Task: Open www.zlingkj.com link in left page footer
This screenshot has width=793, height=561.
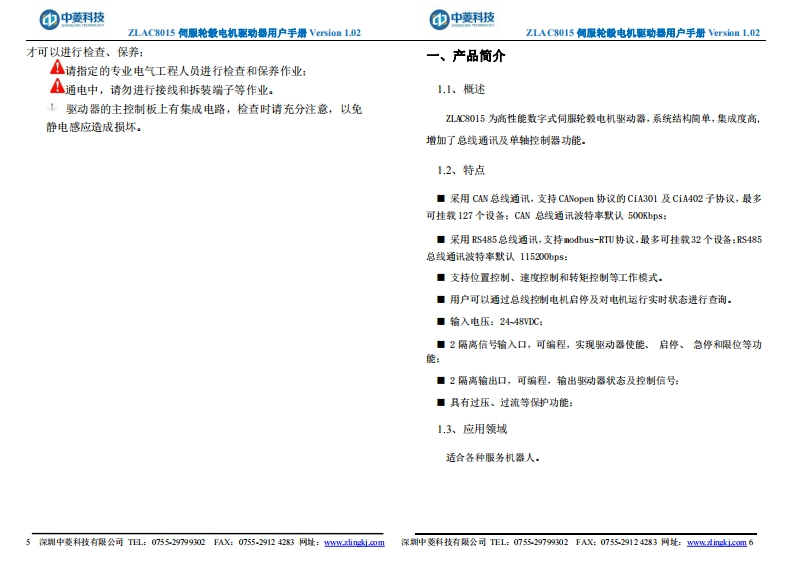Action: (x=355, y=542)
